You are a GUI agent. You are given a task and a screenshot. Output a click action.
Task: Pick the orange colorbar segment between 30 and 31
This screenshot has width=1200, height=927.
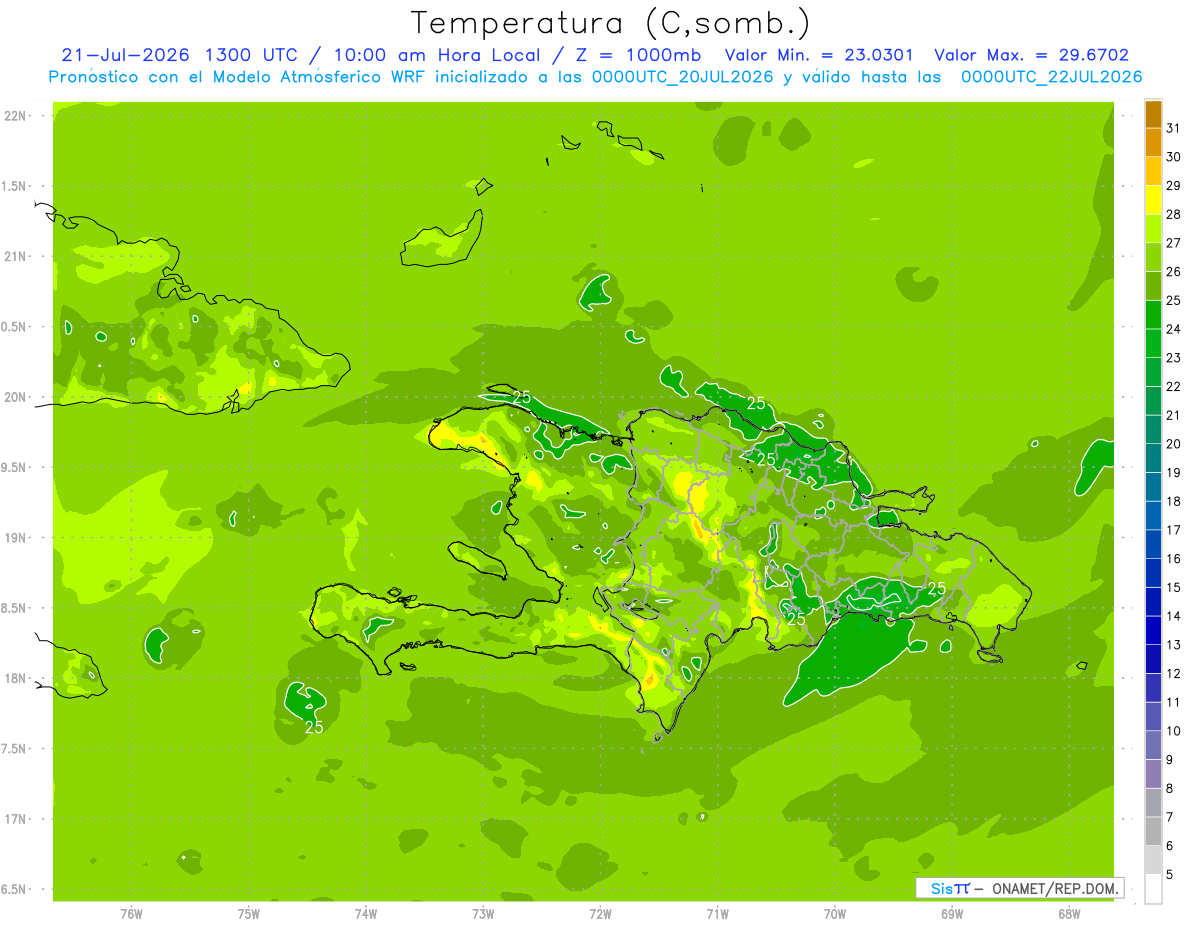point(1153,143)
